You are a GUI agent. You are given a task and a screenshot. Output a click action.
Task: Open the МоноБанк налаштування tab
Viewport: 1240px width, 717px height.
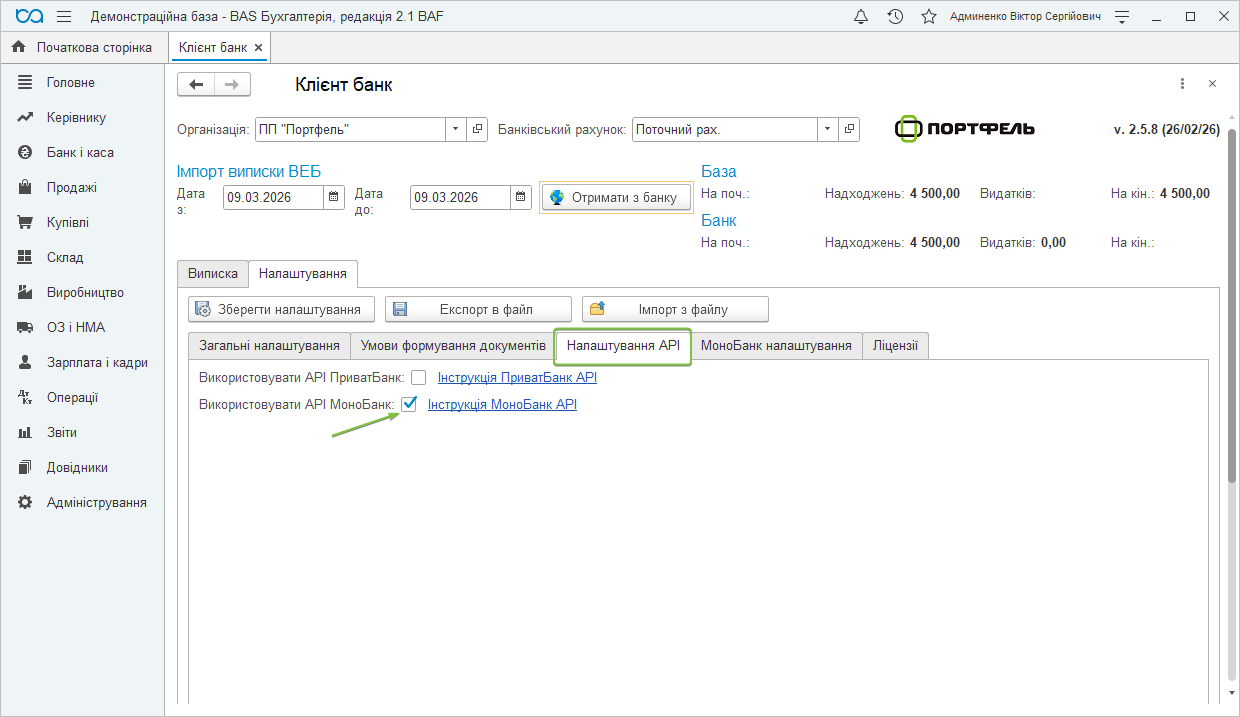pyautogui.click(x=776, y=345)
